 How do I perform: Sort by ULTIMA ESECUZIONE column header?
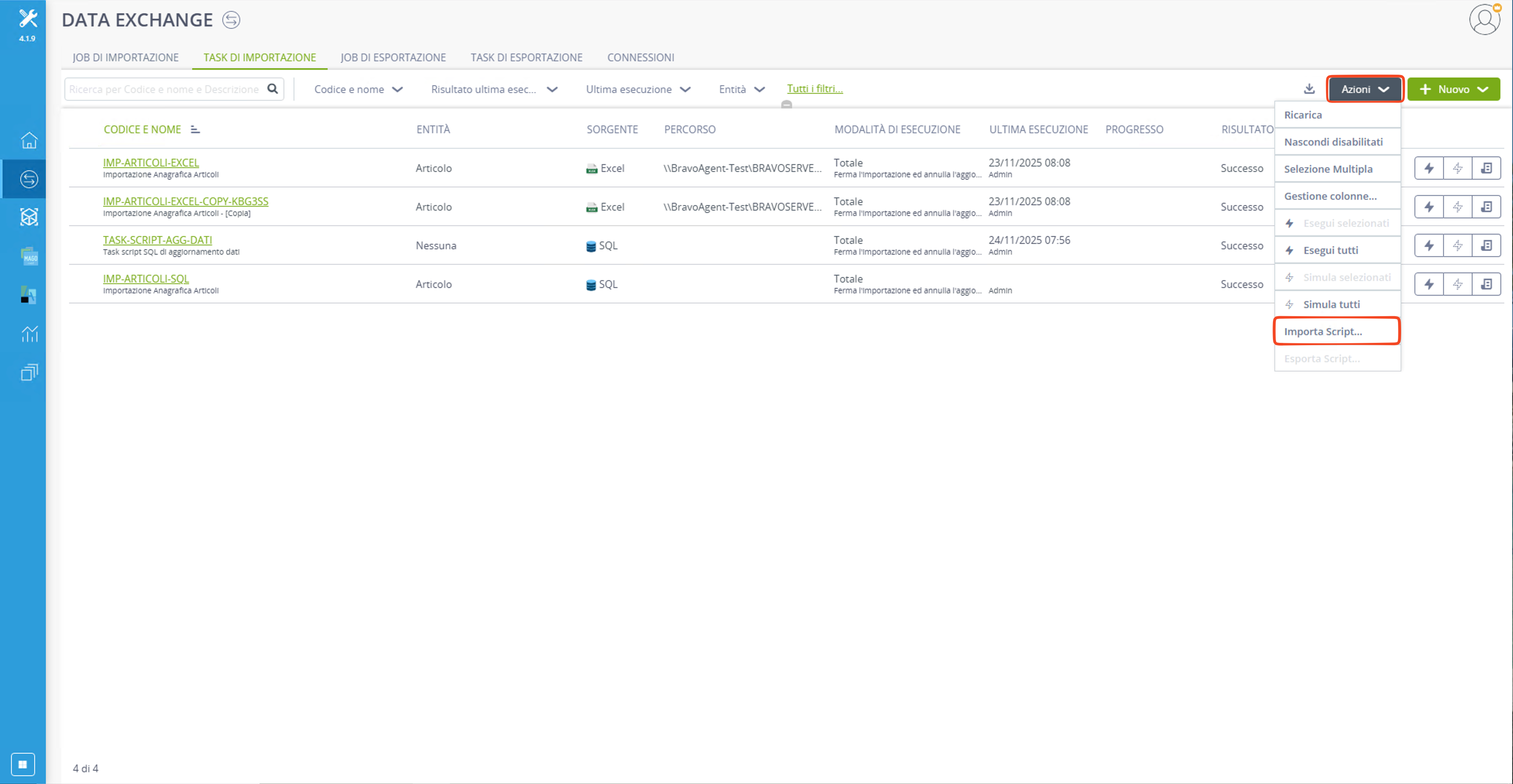tap(1038, 129)
